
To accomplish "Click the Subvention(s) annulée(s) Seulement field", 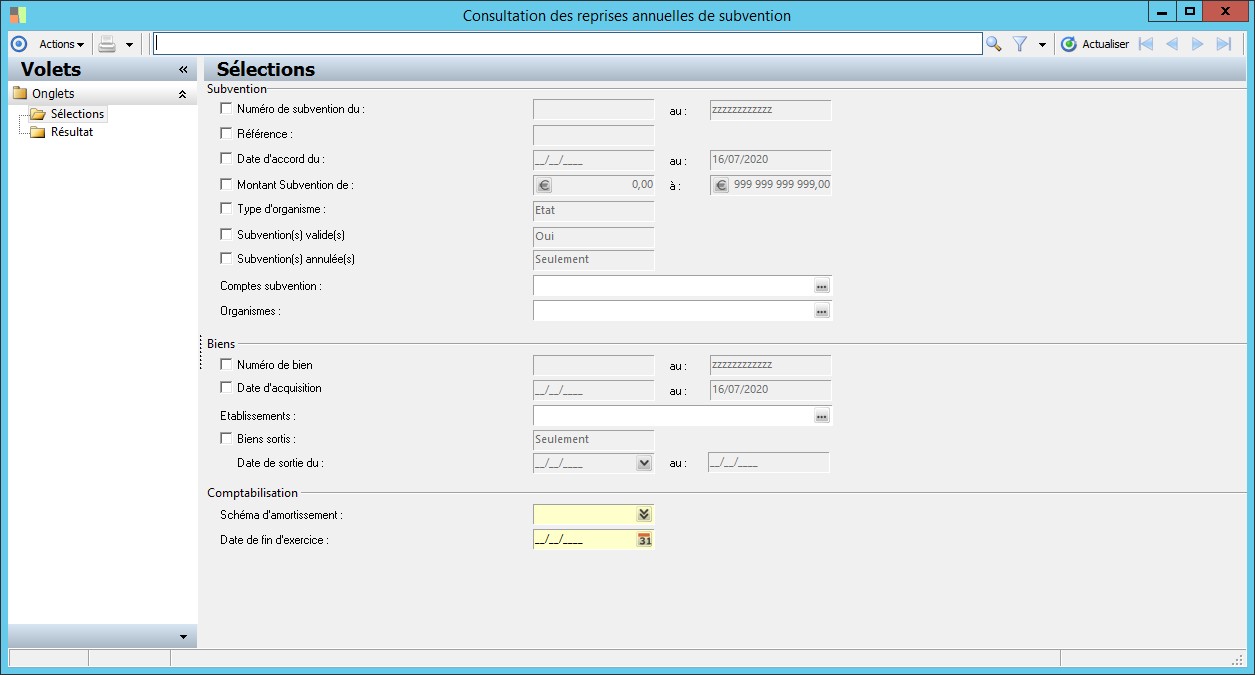I will pyautogui.click(x=594, y=260).
